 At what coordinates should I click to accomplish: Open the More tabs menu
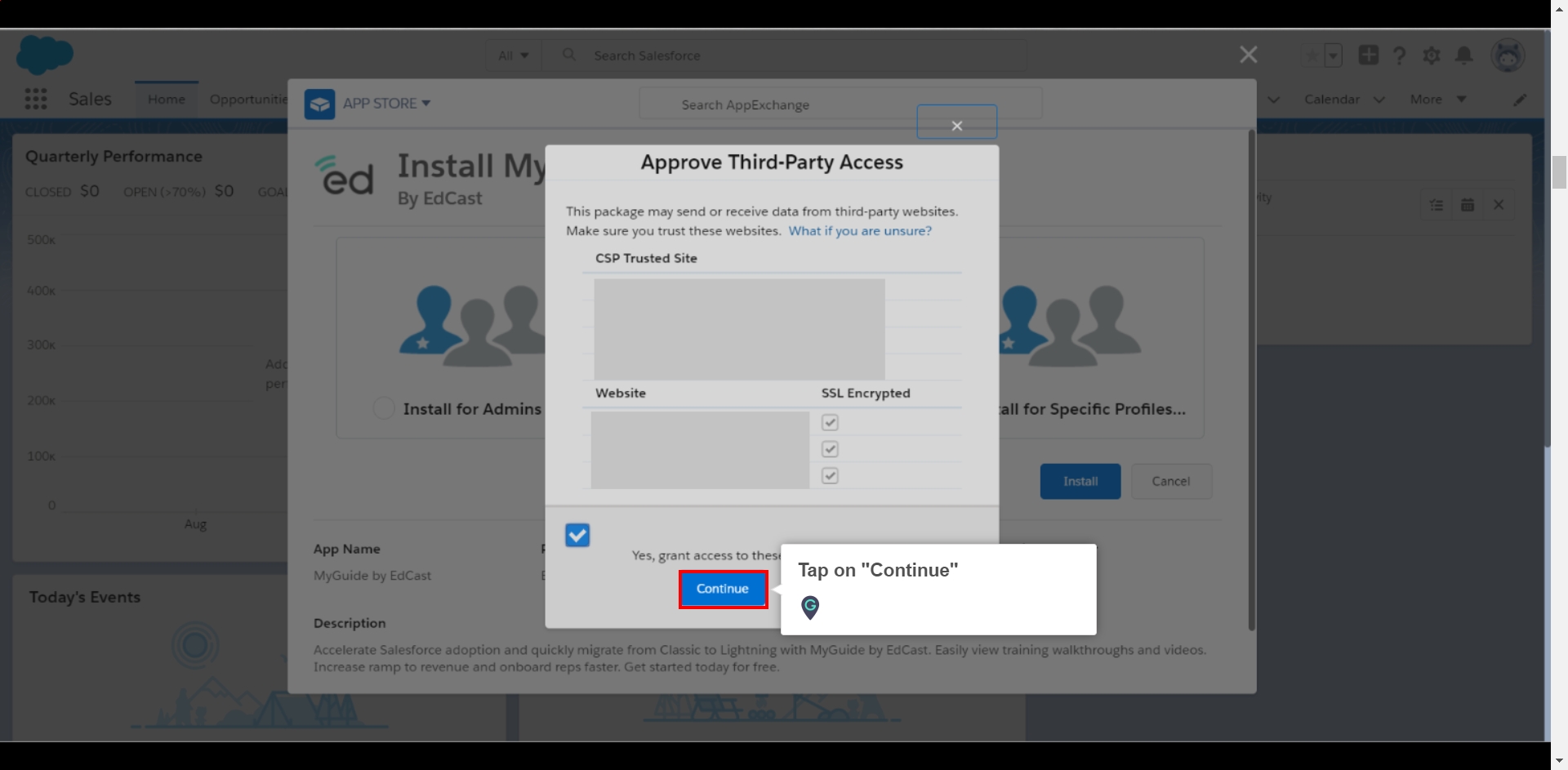point(1438,100)
